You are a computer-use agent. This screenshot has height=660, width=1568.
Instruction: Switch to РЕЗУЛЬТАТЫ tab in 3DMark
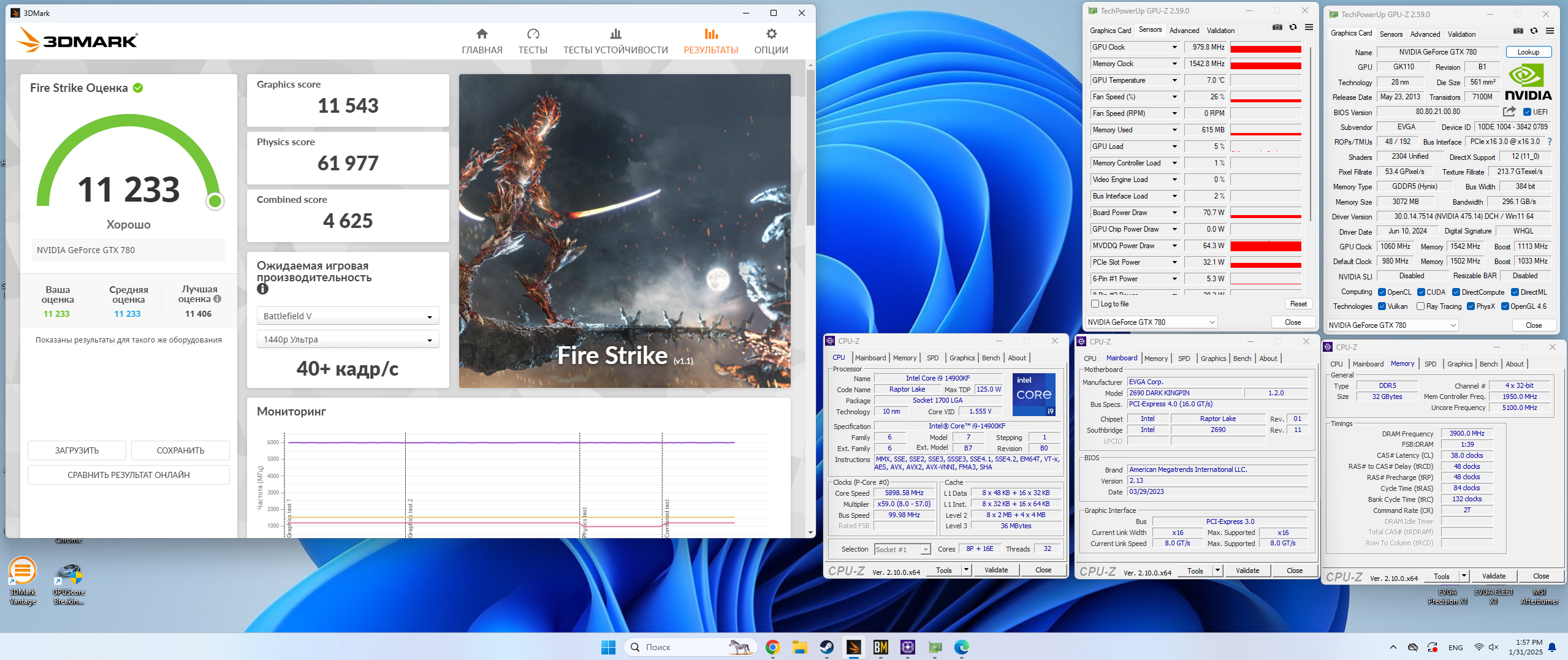pos(710,41)
